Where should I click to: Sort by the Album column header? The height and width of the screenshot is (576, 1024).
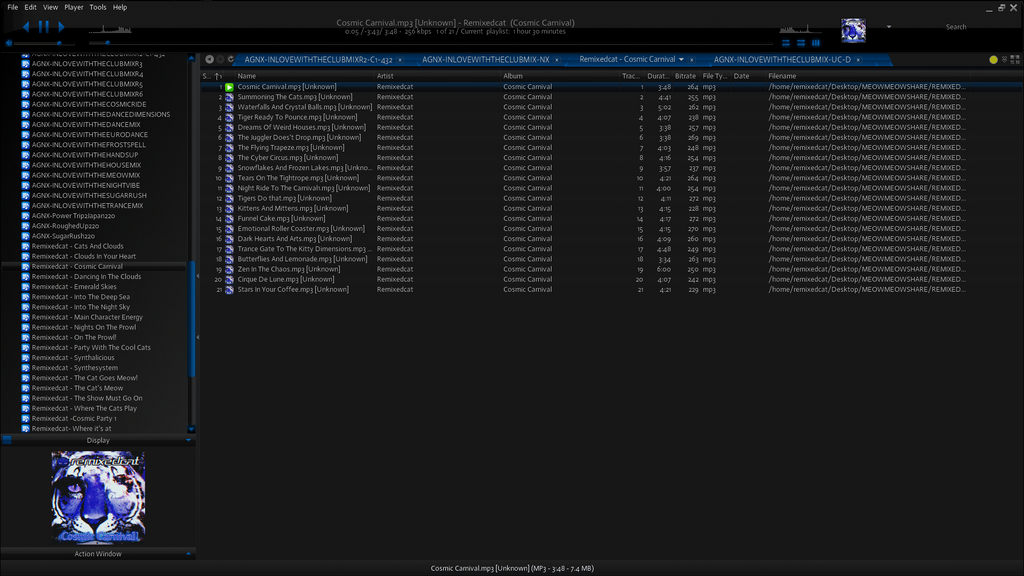[560, 76]
